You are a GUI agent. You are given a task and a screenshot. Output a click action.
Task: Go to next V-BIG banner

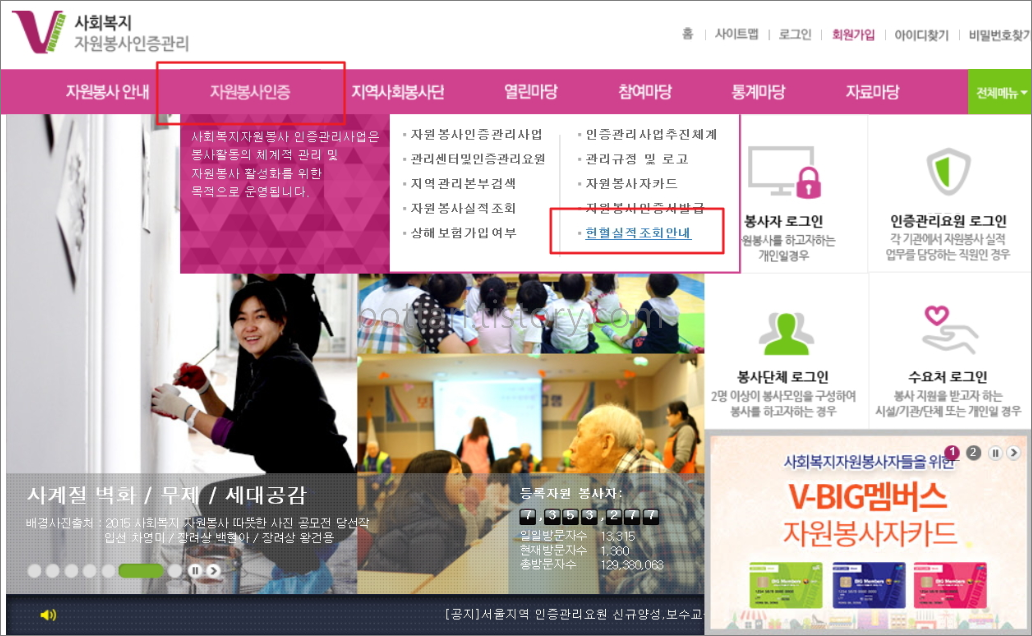click(1014, 453)
